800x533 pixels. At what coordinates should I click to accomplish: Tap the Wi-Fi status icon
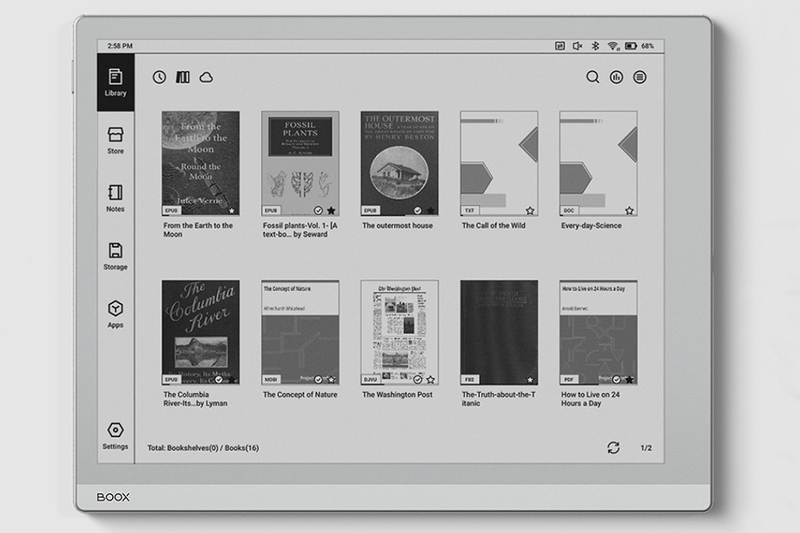[613, 46]
